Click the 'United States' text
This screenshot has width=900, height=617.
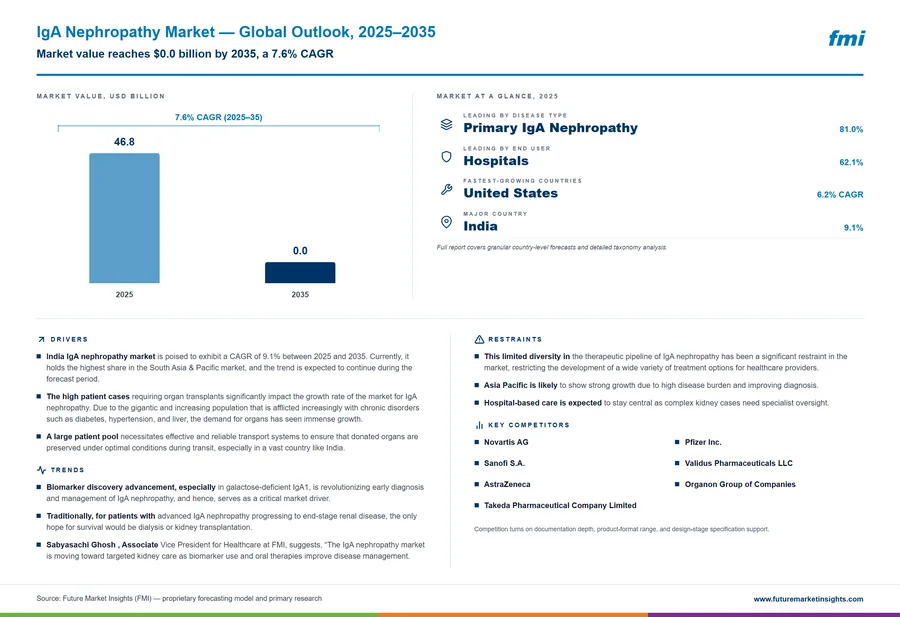(x=510, y=193)
